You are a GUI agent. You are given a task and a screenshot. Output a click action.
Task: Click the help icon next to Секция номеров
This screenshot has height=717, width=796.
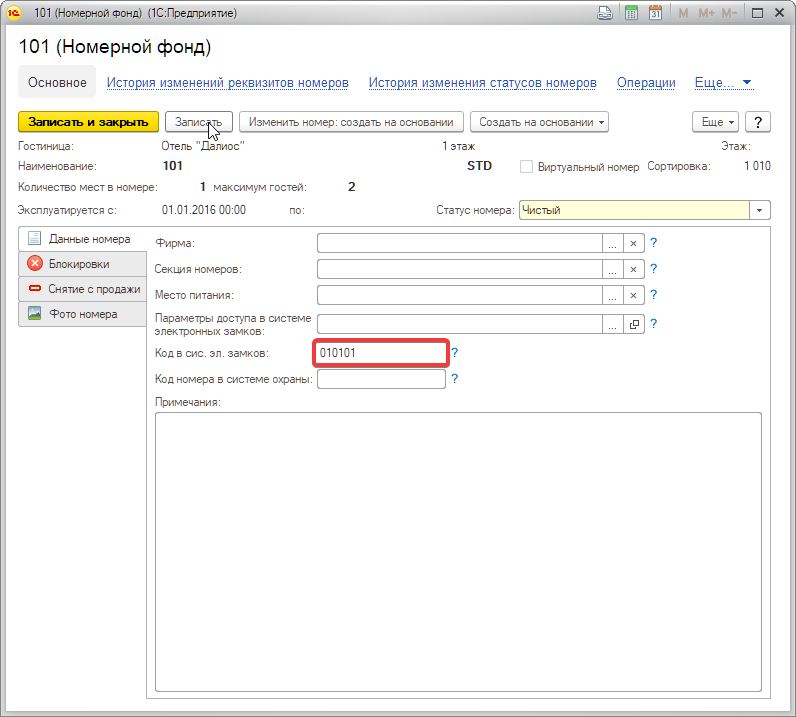(654, 269)
